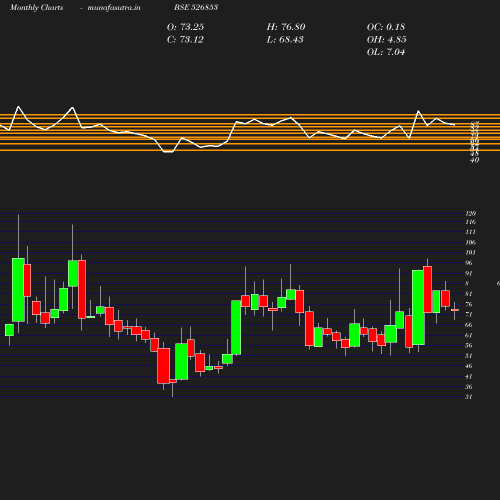Click the 91 price axis label
Screen dimensions: 500x500
point(469,273)
